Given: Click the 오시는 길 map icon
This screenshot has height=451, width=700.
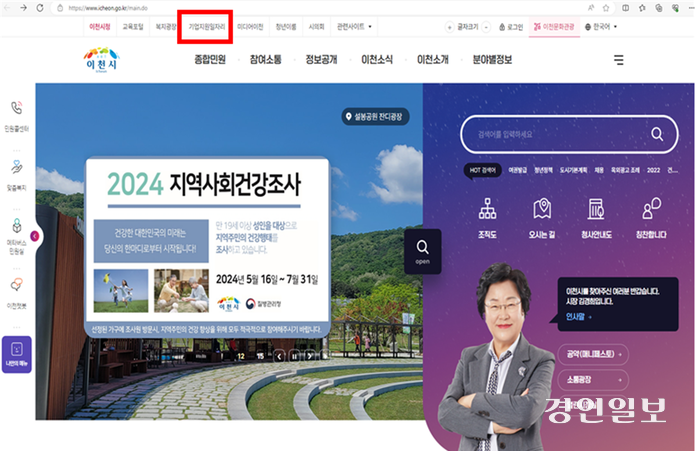Looking at the screenshot, I should [543, 216].
